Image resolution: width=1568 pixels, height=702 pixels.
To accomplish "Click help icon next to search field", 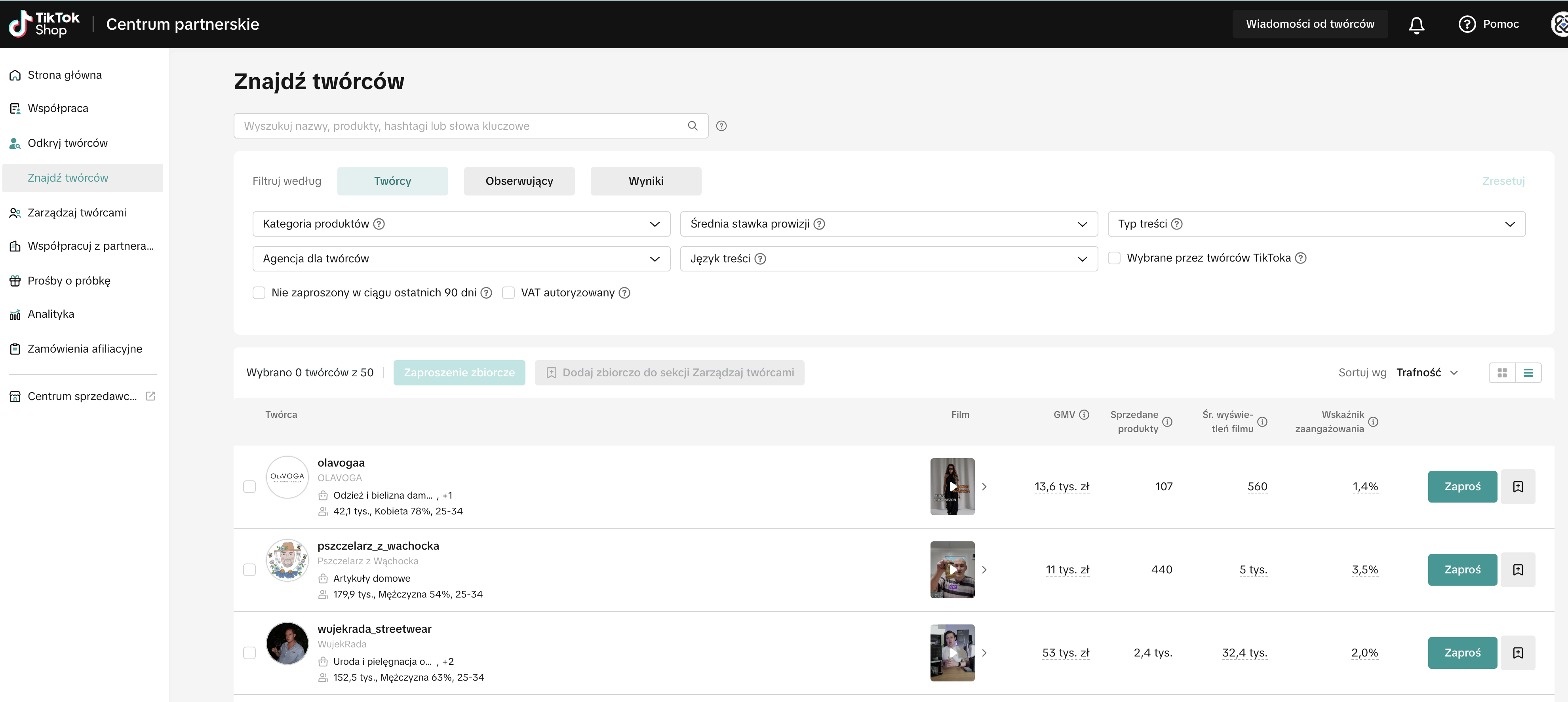I will 721,126.
